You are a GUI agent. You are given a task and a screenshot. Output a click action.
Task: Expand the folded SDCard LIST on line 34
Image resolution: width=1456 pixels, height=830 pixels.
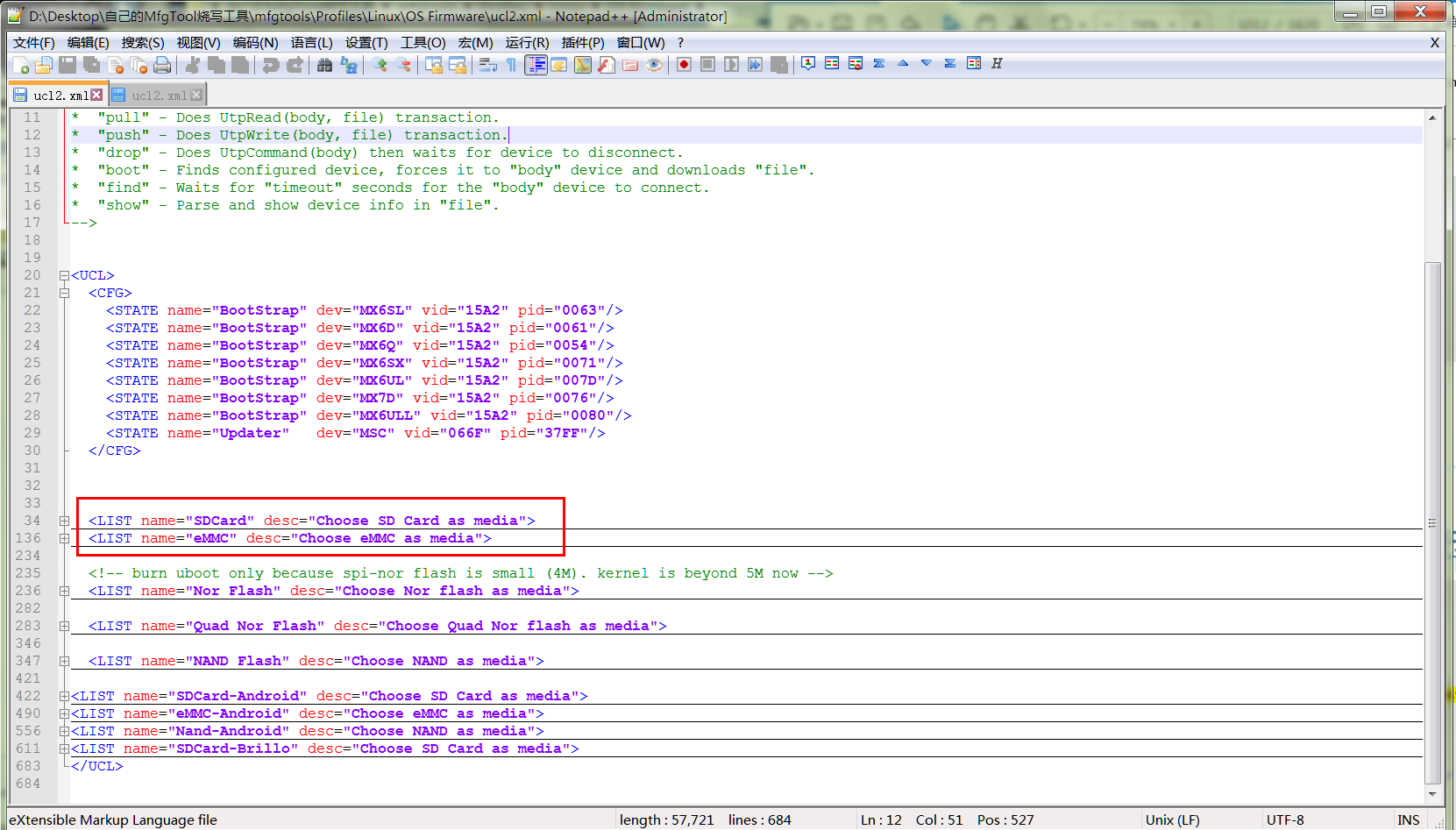[x=64, y=521]
